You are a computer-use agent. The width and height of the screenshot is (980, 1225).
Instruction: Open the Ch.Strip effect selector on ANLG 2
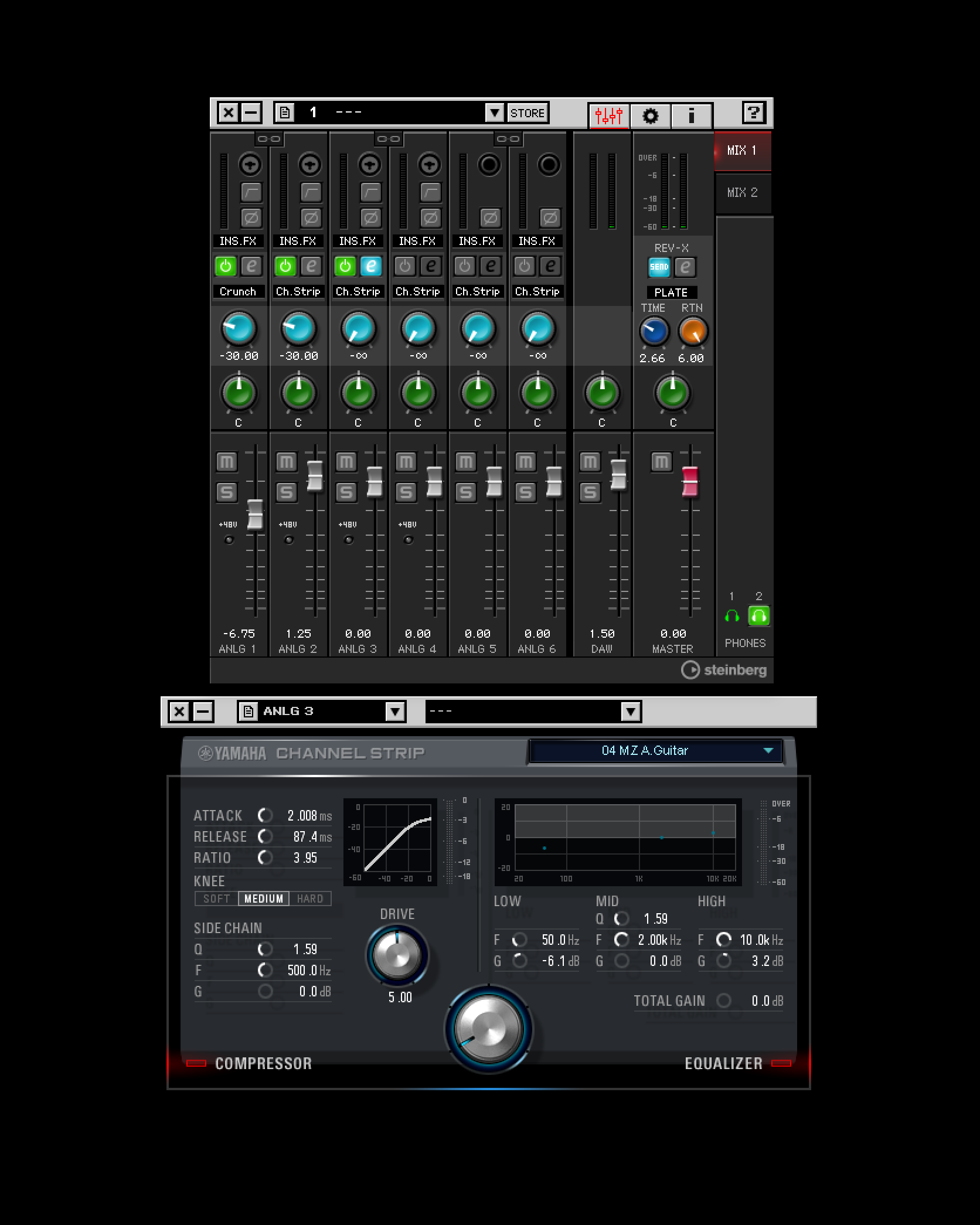tap(298, 291)
